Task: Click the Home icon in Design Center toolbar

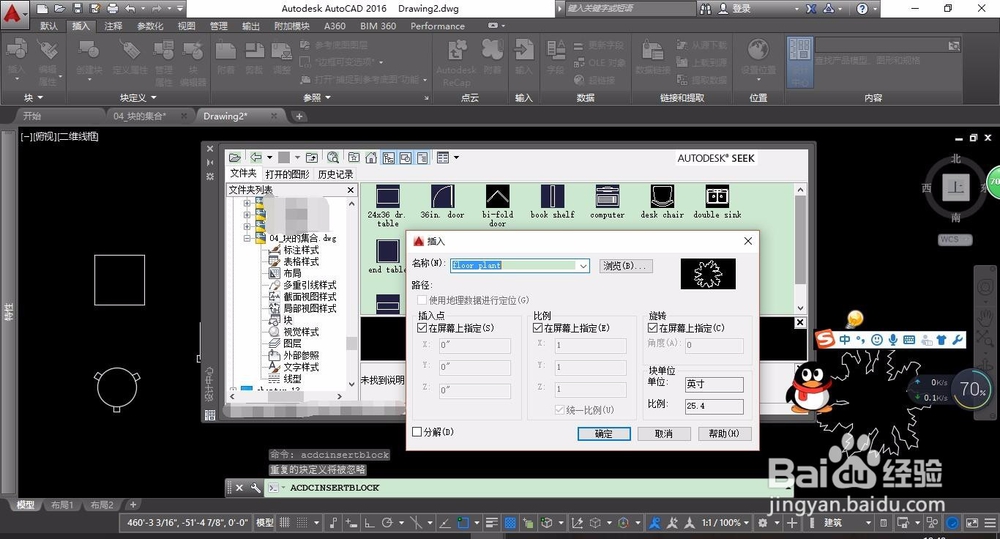Action: click(371, 158)
